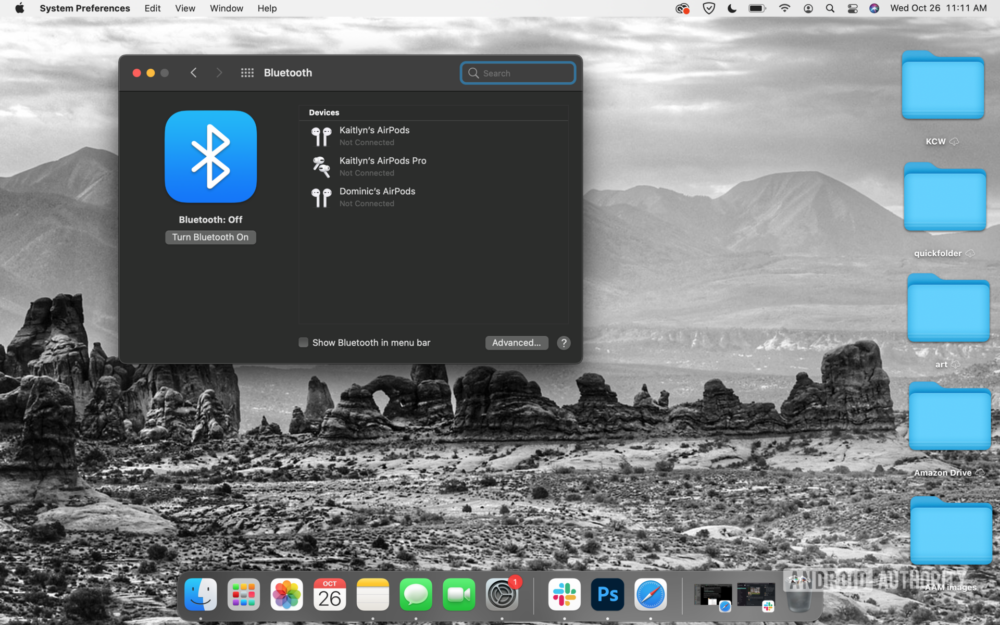This screenshot has width=1000, height=625.
Task: Open the Advanced settings button
Action: 516,342
